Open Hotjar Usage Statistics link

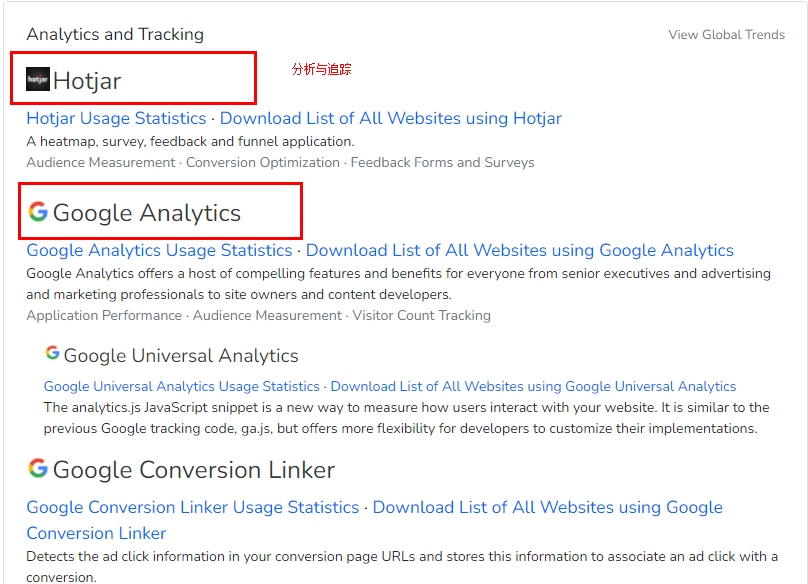pyautogui.click(x=116, y=118)
